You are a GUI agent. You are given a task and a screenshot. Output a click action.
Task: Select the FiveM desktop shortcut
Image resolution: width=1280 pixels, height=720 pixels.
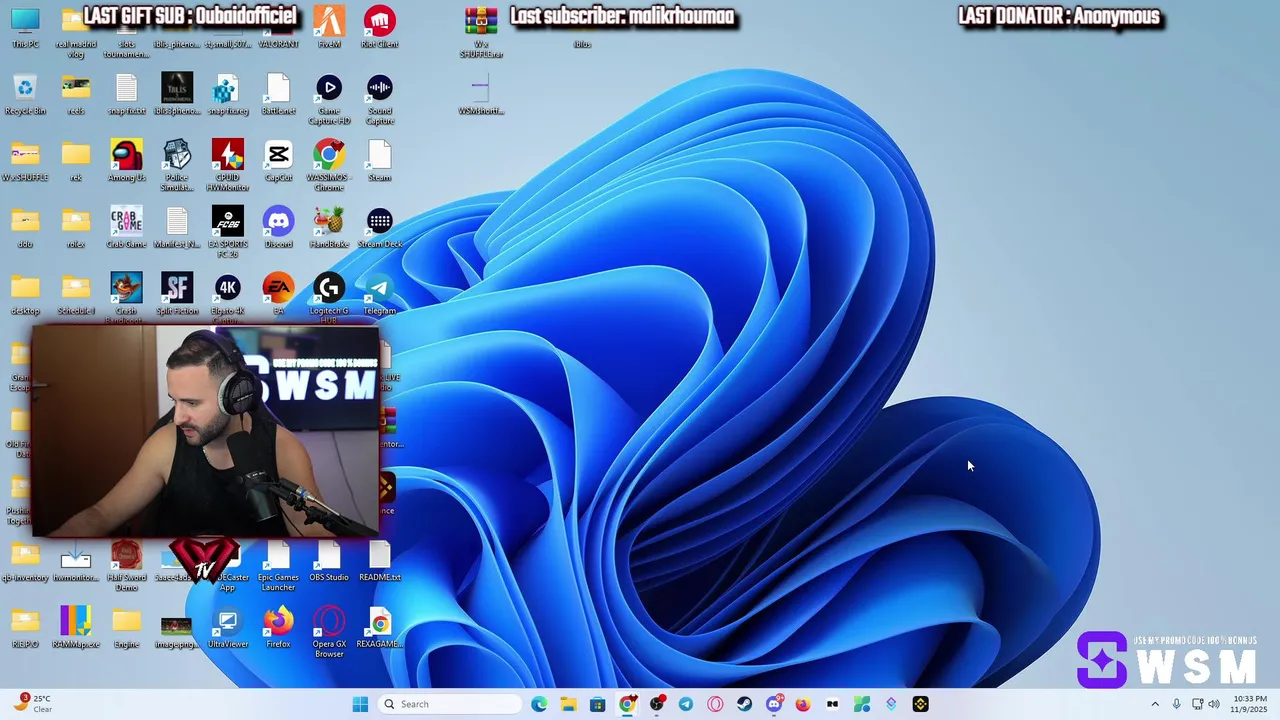point(329,27)
